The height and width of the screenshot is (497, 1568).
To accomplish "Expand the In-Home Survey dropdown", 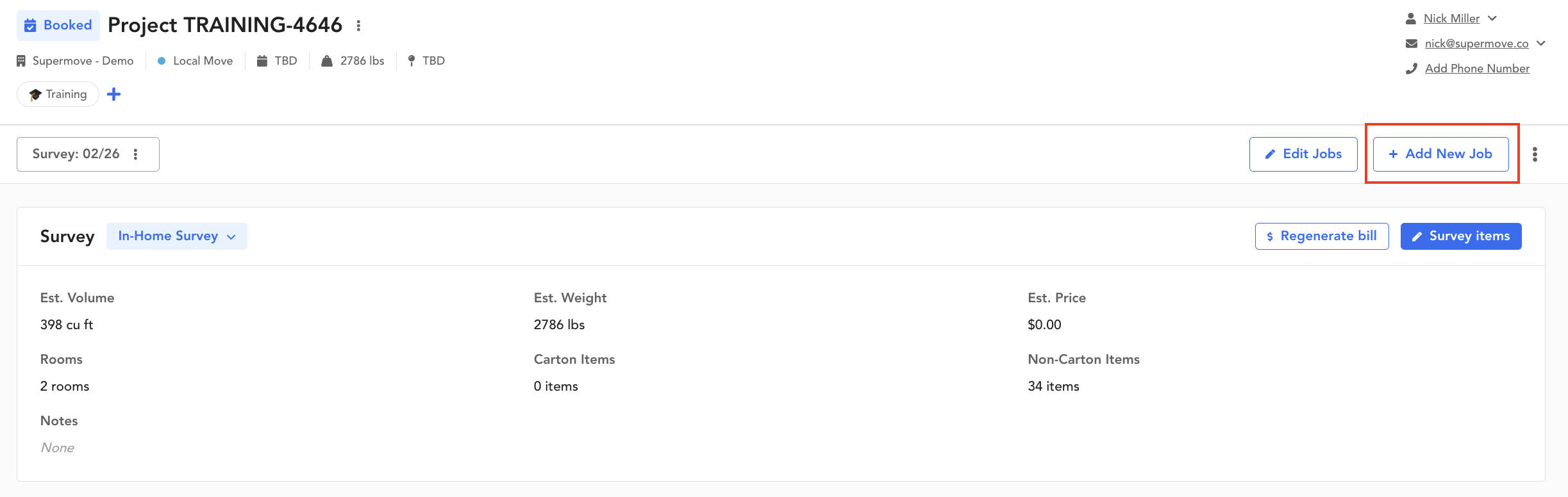I will (177, 236).
